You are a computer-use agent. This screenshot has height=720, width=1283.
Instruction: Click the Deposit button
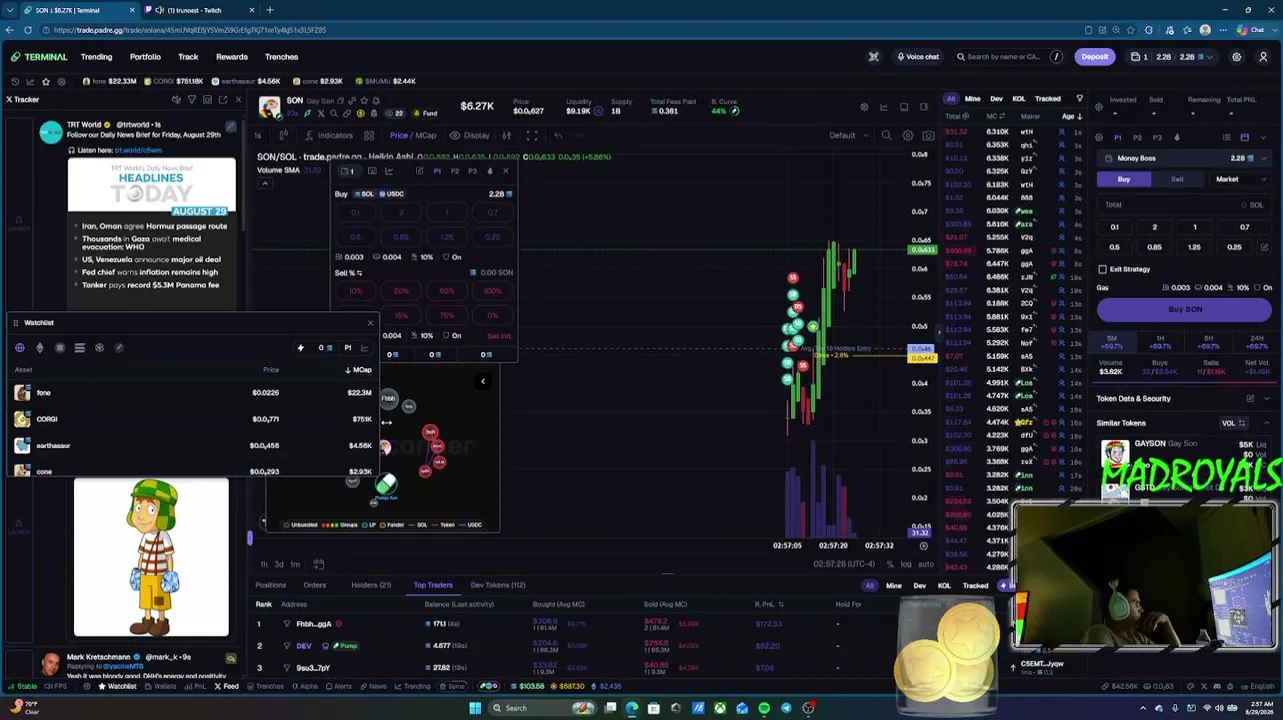(1095, 57)
